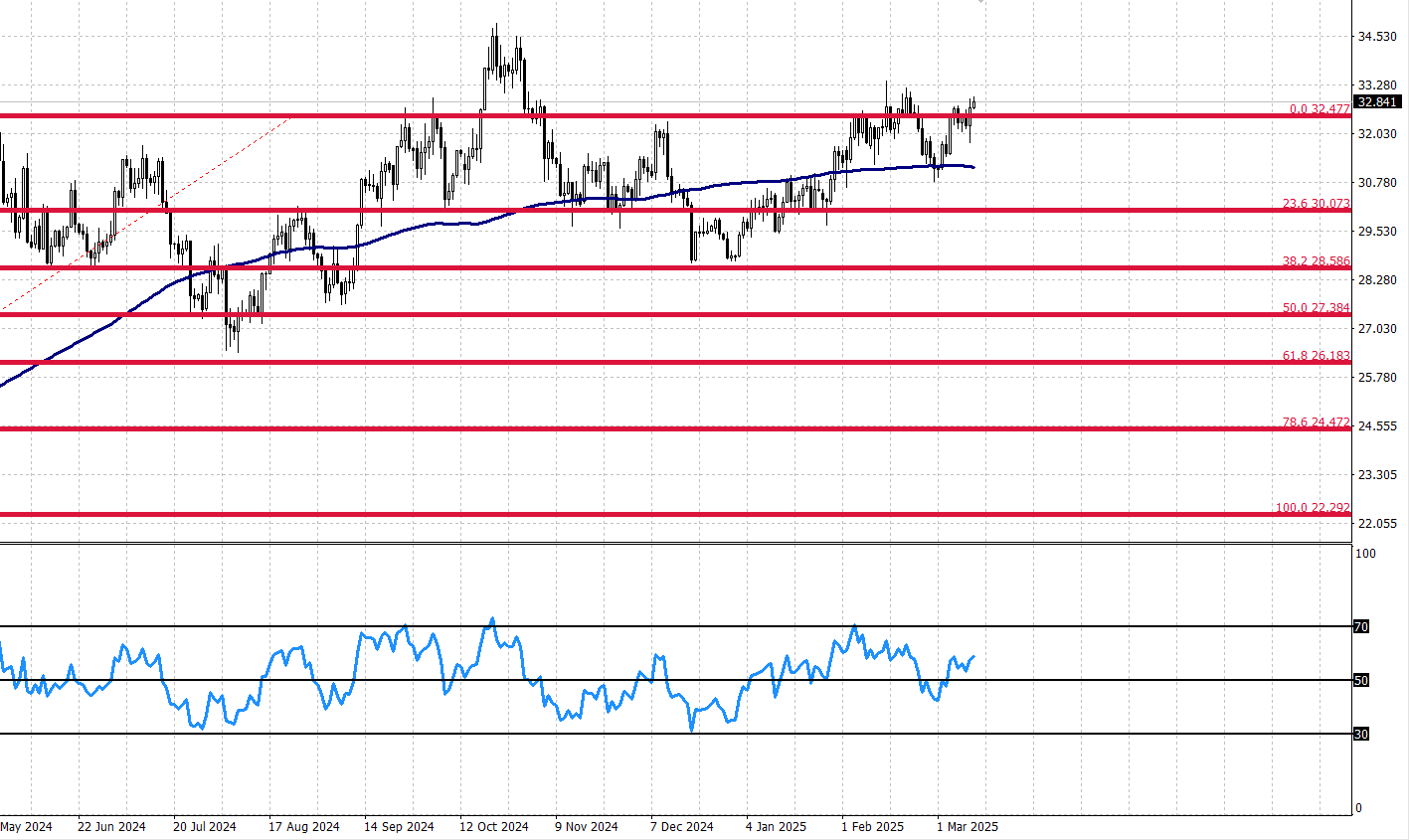This screenshot has height=840, width=1410.
Task: Click the 4 Jan 2025 date label
Action: (776, 827)
